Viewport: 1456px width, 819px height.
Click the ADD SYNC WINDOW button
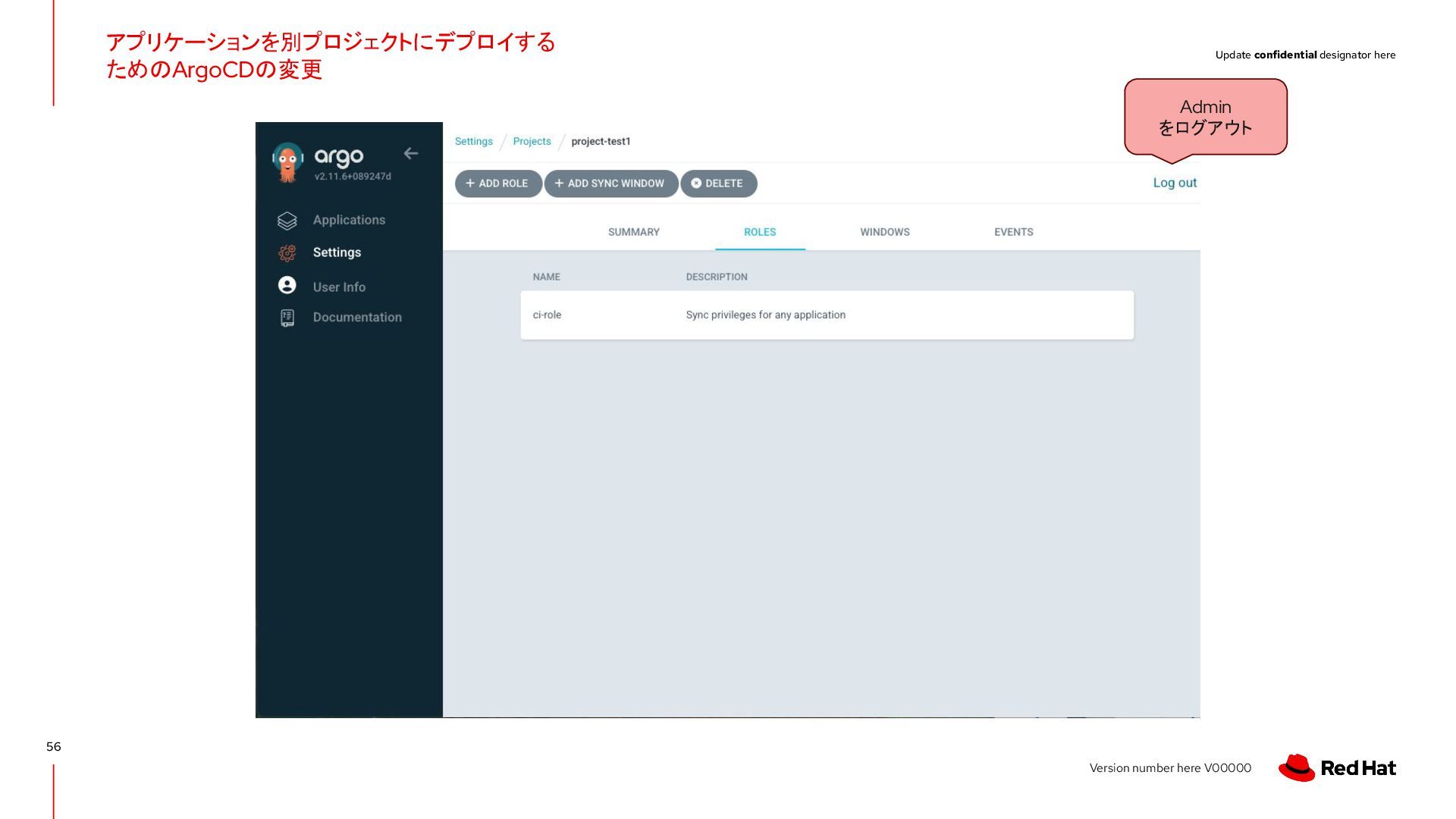pos(611,184)
